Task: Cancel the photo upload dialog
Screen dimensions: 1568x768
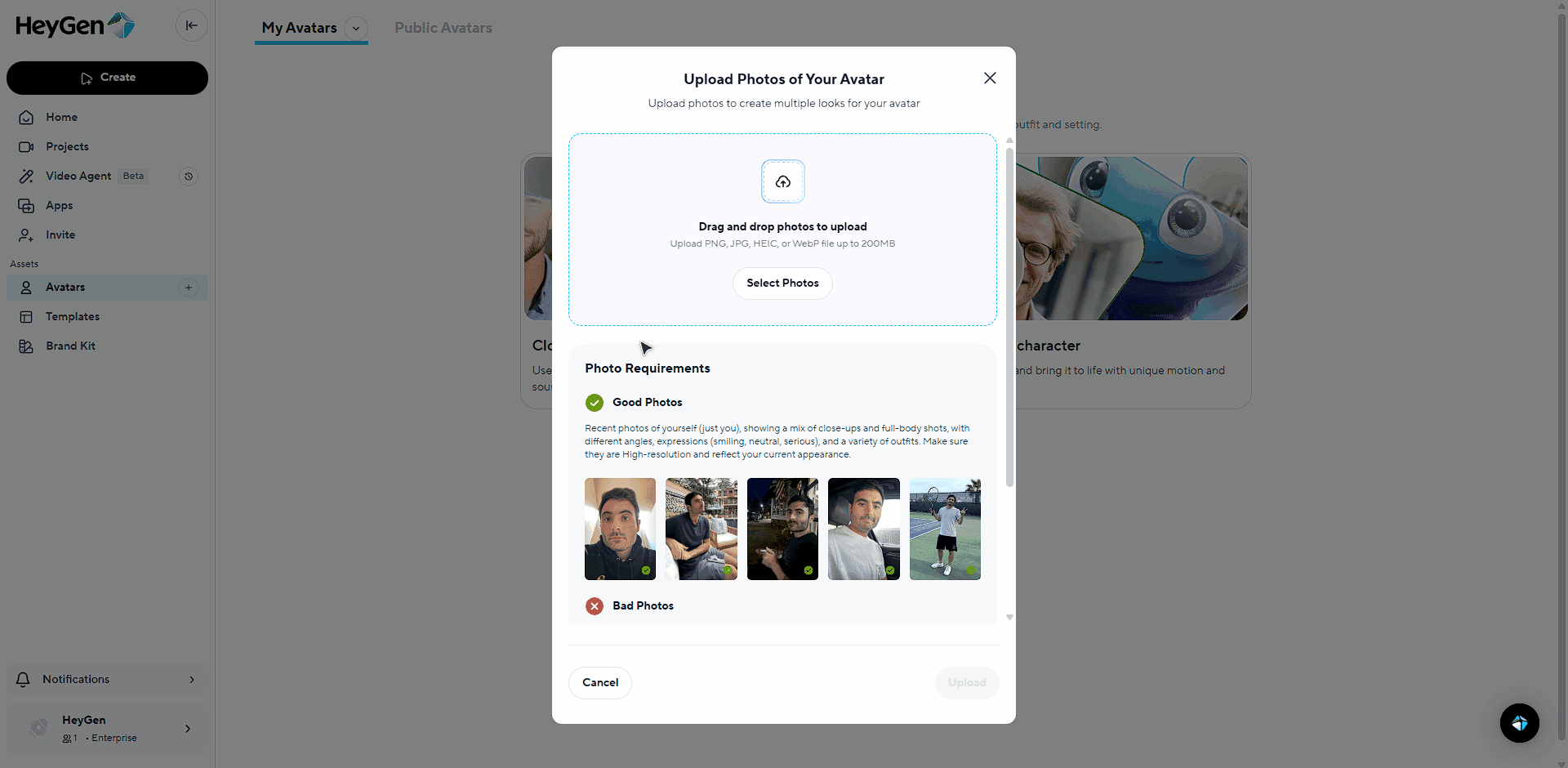Action: [600, 683]
